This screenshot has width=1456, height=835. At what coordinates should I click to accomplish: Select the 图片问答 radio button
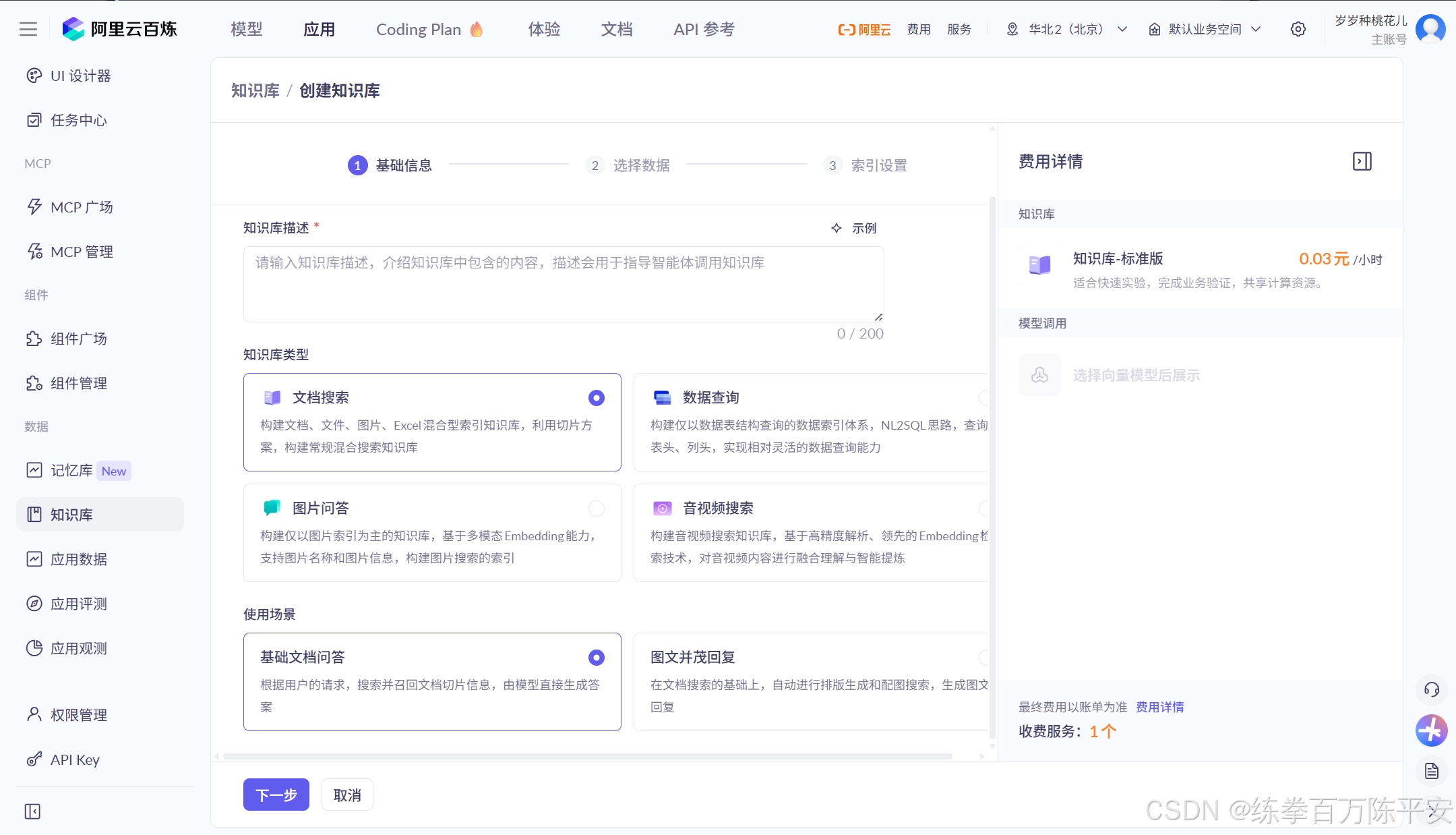pyautogui.click(x=596, y=509)
